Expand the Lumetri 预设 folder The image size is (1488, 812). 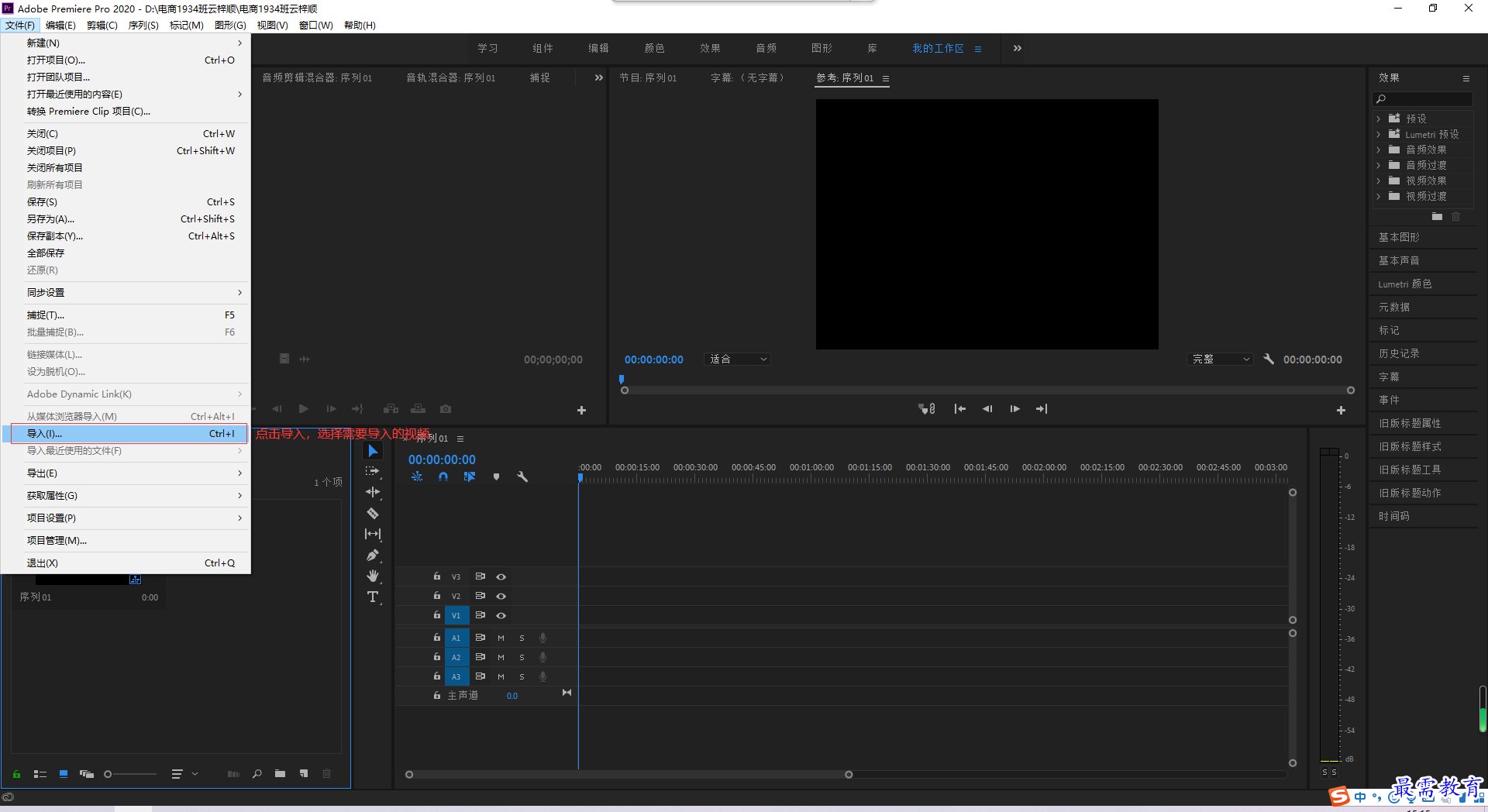point(1378,134)
